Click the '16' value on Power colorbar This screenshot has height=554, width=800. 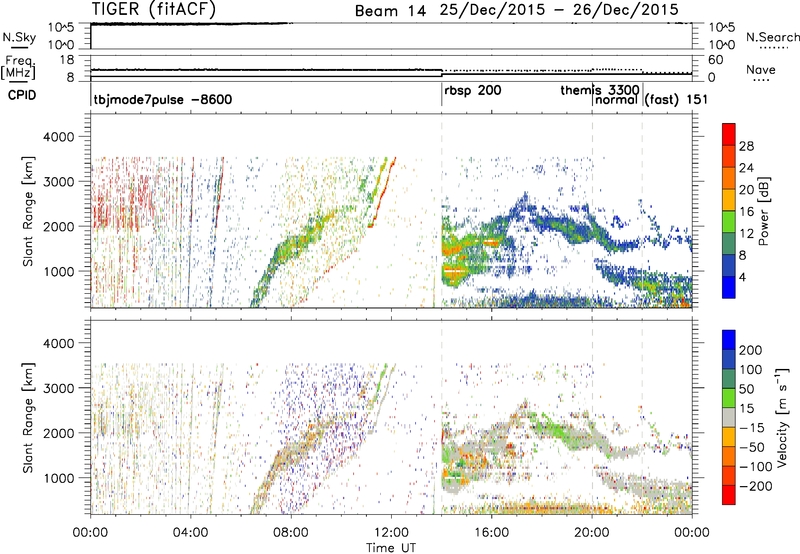point(746,212)
